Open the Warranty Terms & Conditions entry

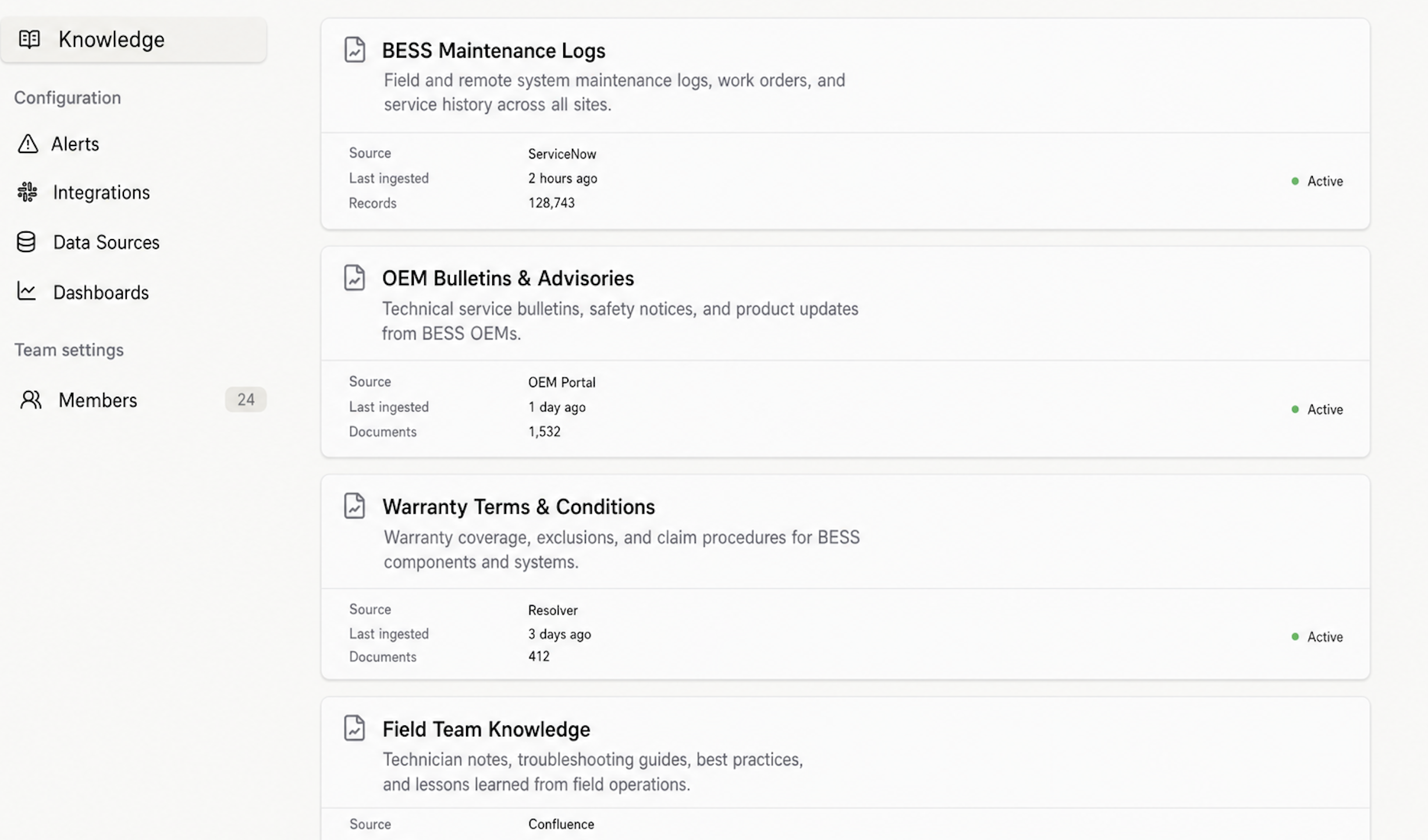pos(518,506)
